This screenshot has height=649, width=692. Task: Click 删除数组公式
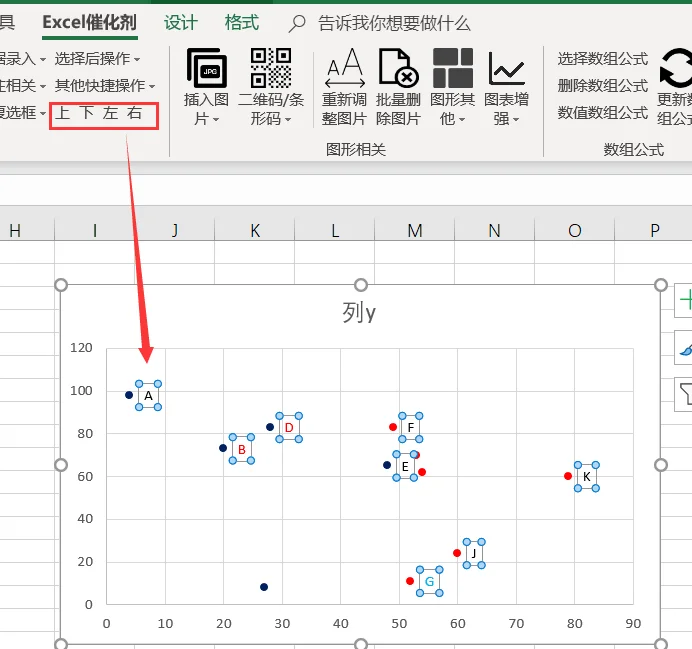(602, 86)
